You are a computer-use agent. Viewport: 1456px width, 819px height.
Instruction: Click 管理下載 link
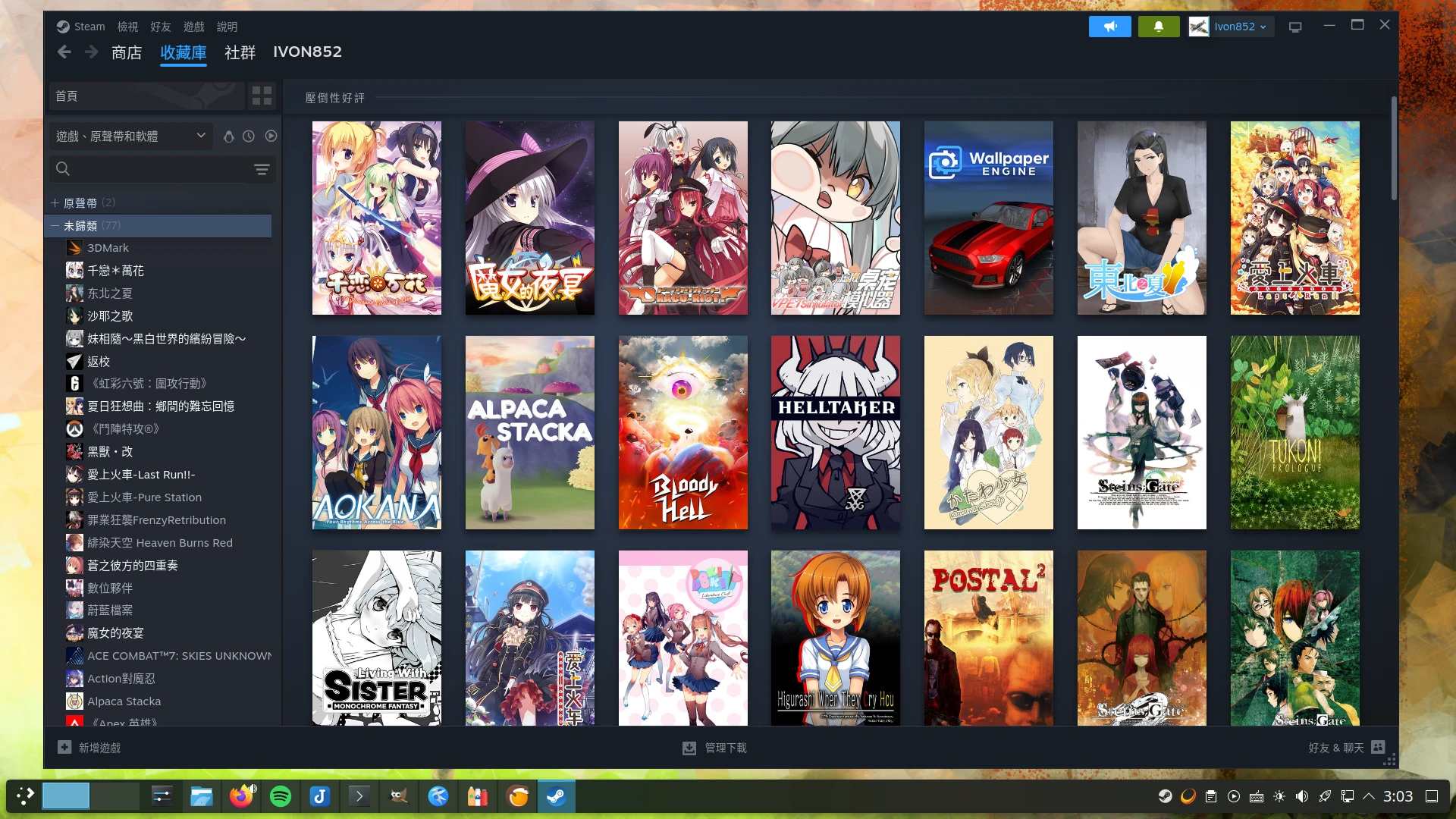725,748
